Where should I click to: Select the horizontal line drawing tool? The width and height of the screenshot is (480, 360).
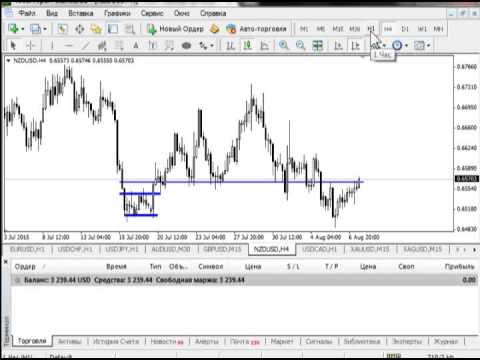(68, 45)
